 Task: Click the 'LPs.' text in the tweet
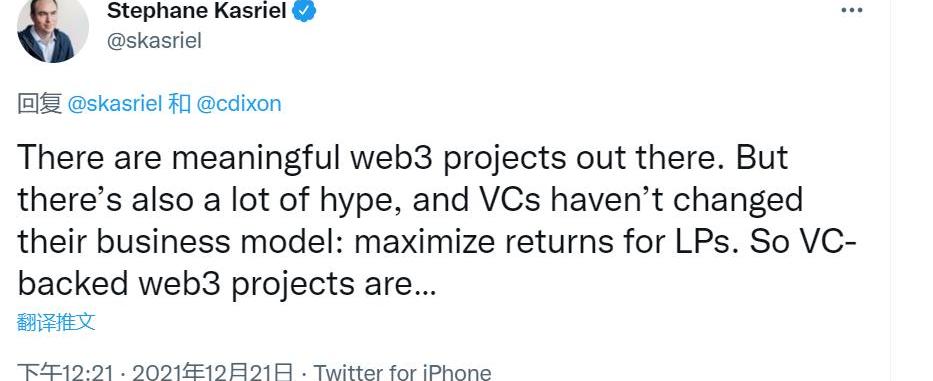tap(711, 242)
